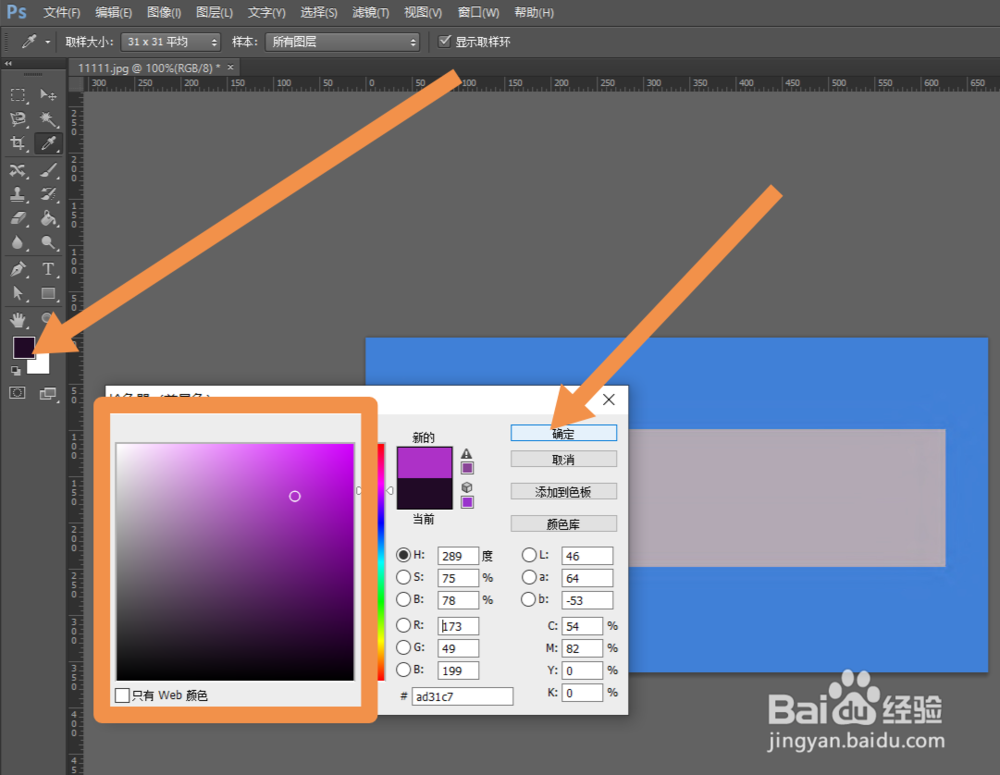Open the 视图(V) menu
1000x775 pixels.
click(423, 13)
